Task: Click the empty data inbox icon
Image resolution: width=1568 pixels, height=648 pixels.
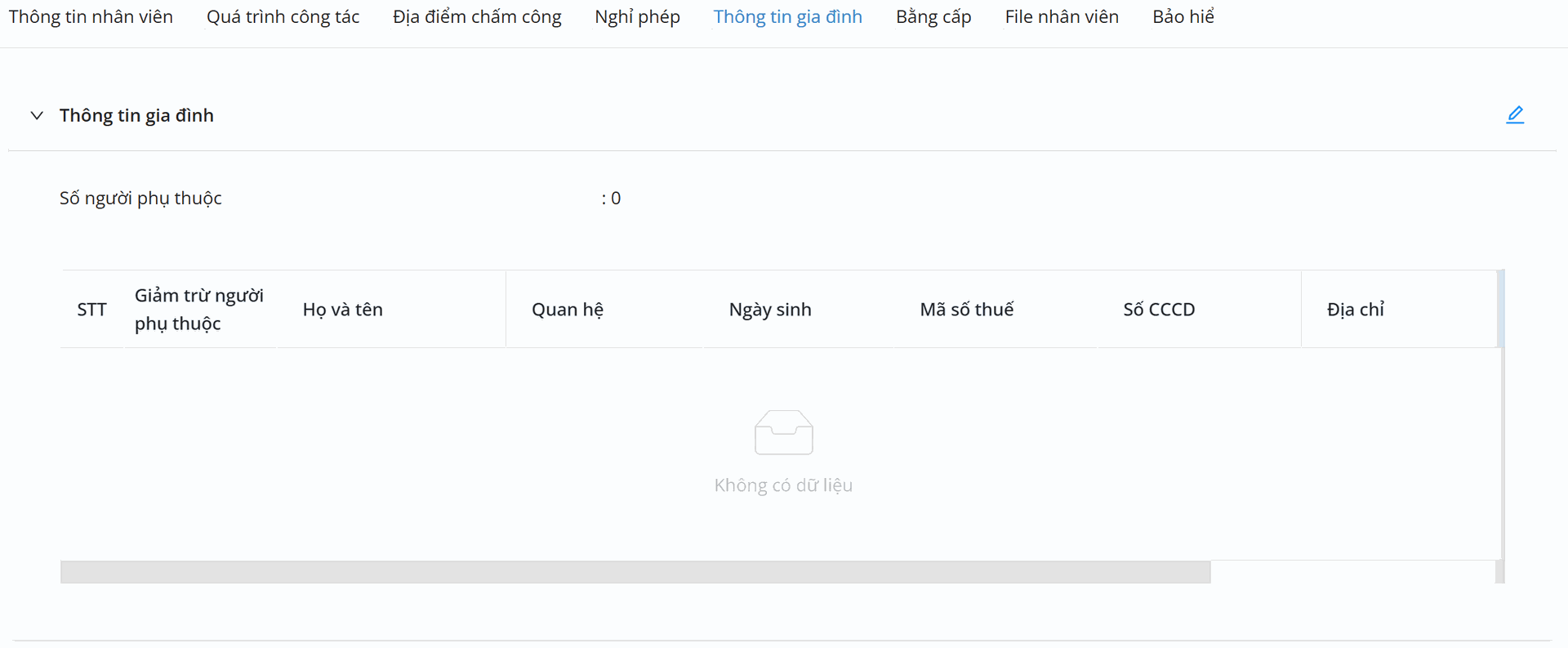Action: pos(783,432)
